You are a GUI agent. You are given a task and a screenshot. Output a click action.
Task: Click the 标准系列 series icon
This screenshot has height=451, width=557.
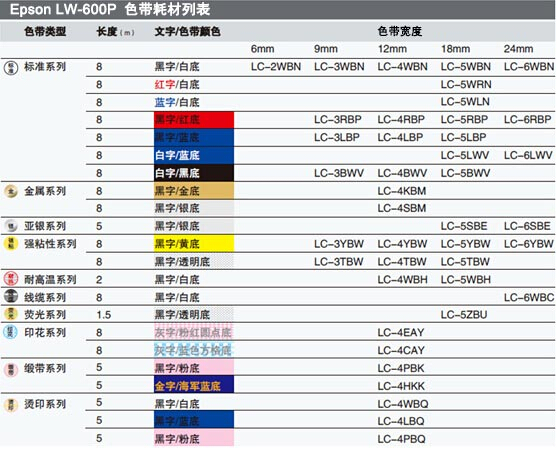(x=11, y=67)
